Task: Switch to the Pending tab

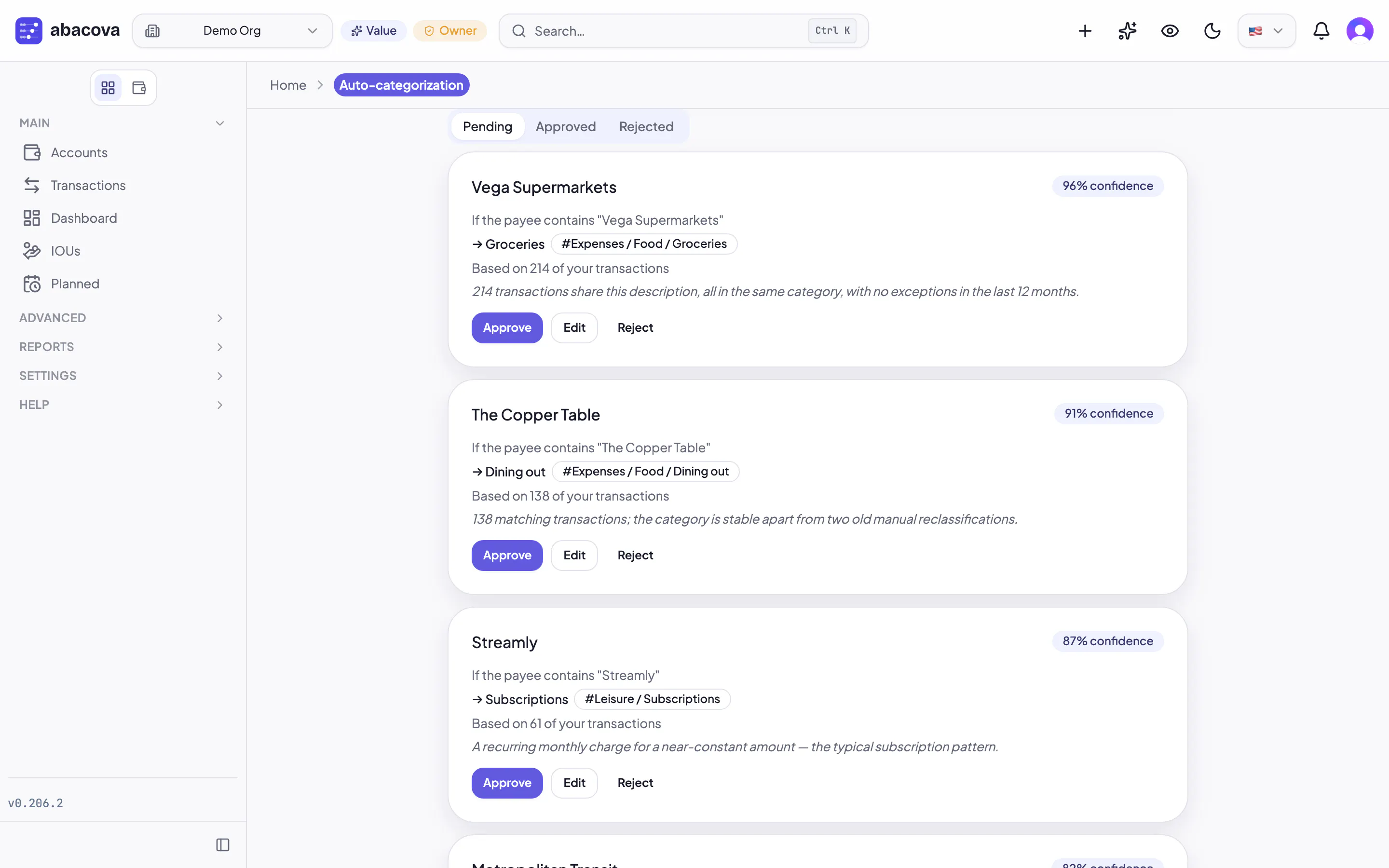Action: tap(487, 126)
